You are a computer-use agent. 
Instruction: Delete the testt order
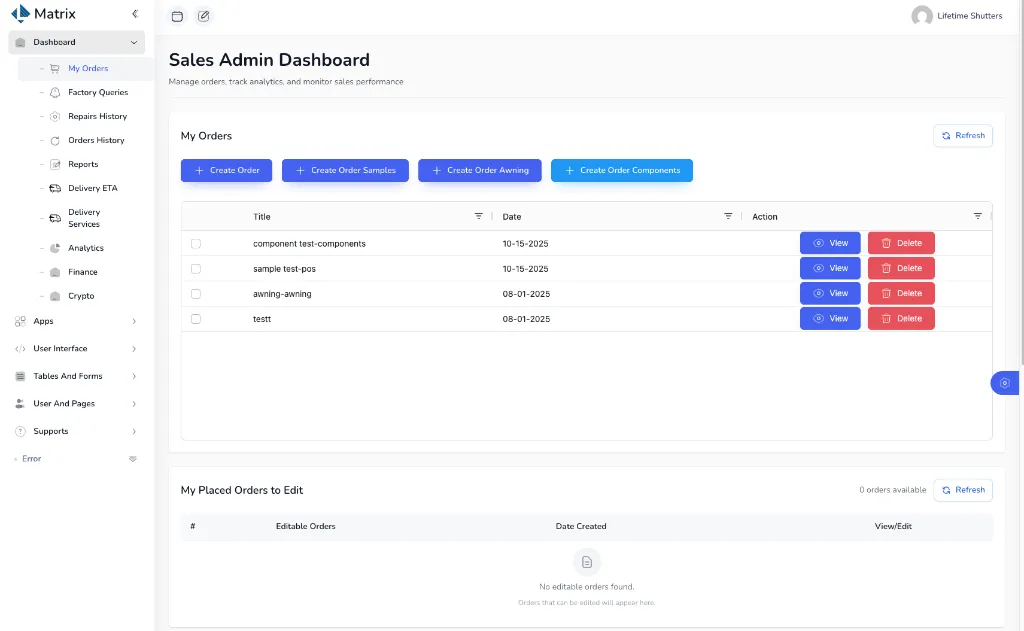pyautogui.click(x=901, y=319)
